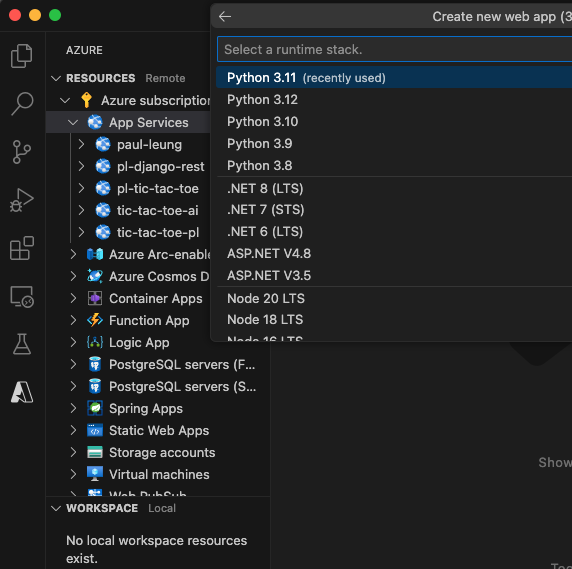Expand the Spring Apps node
The image size is (572, 569).
pos(73,408)
